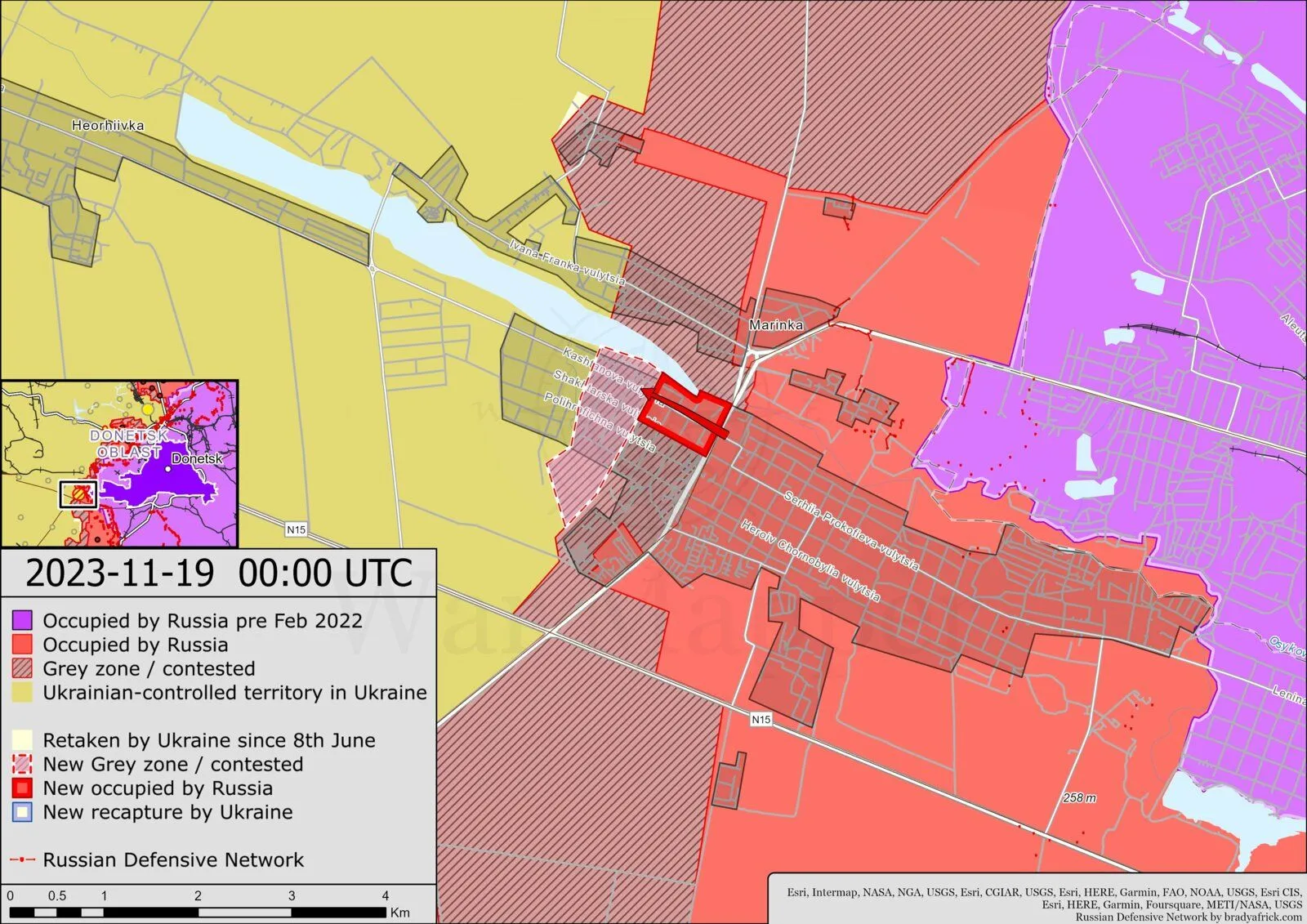Click the pale 'Retaken by Ukraine' legend swatch
The width and height of the screenshot is (1307, 924).
tap(23, 740)
